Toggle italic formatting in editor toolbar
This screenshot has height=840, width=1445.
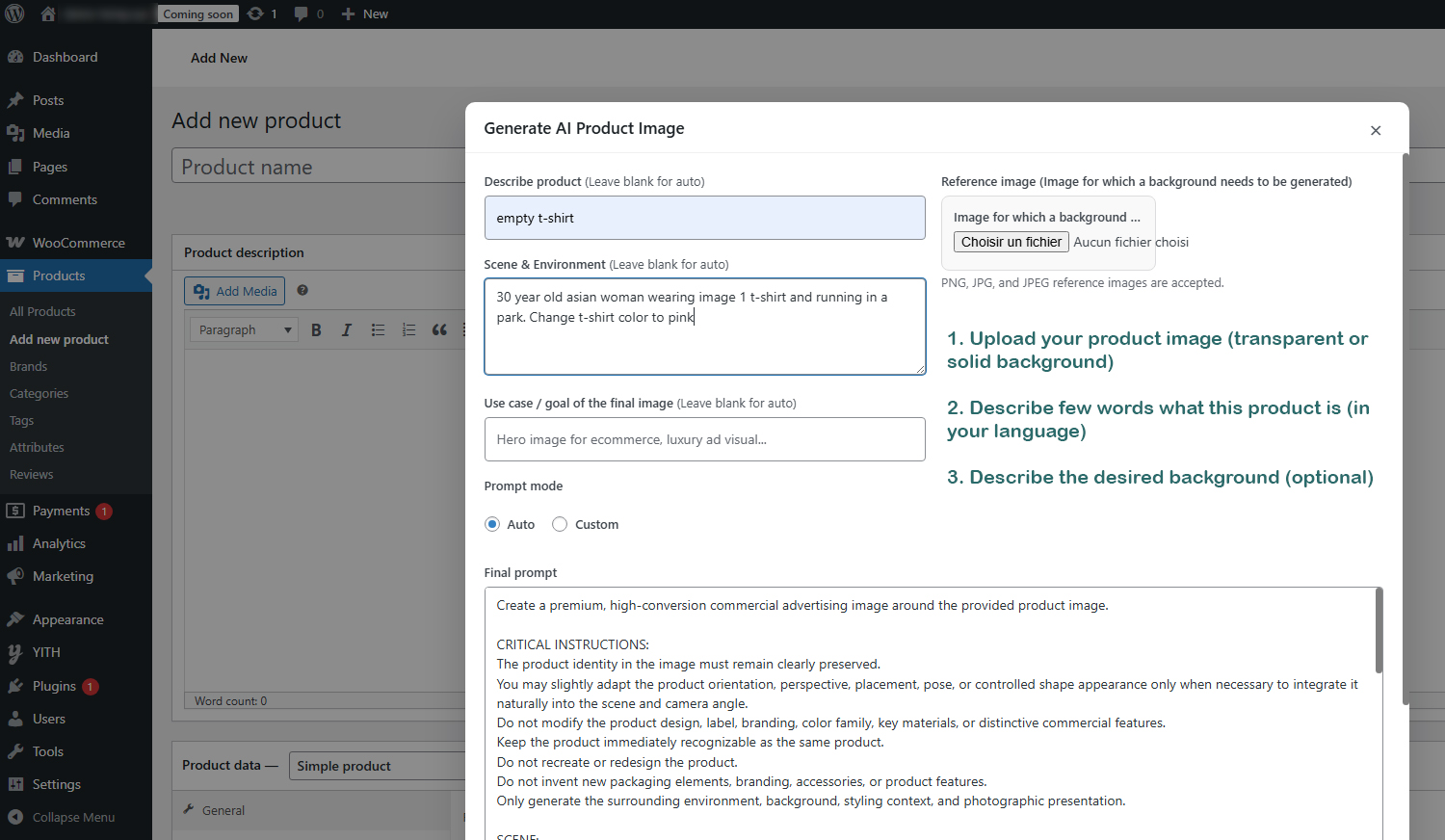coord(347,329)
